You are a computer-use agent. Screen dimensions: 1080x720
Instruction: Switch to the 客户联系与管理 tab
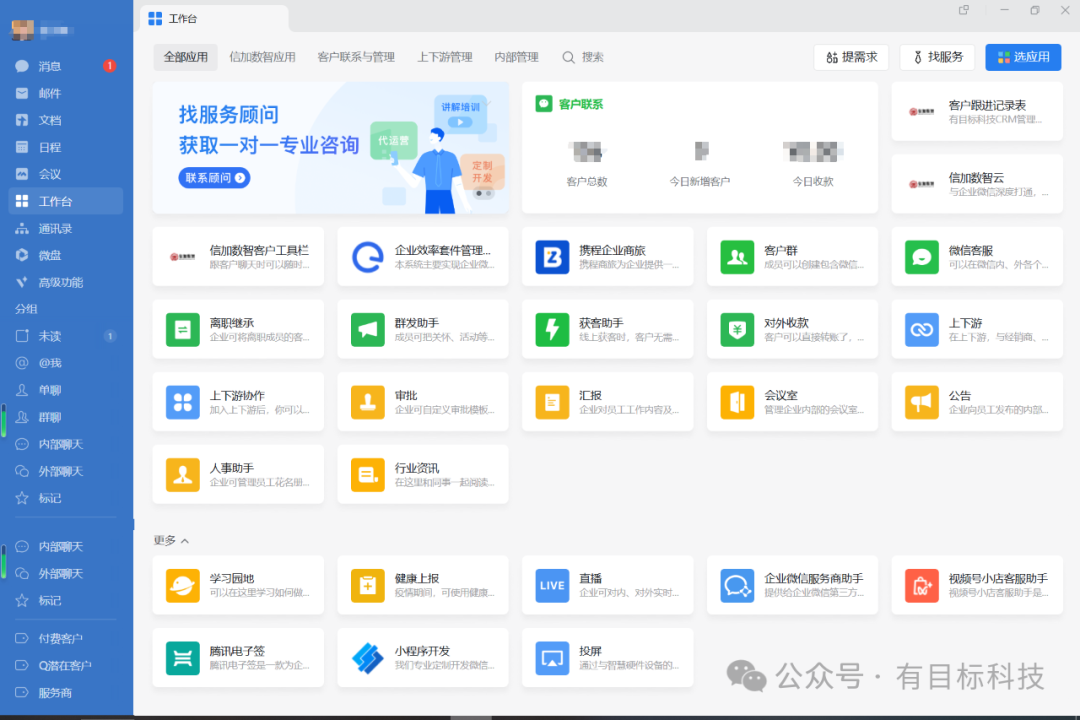pos(355,57)
